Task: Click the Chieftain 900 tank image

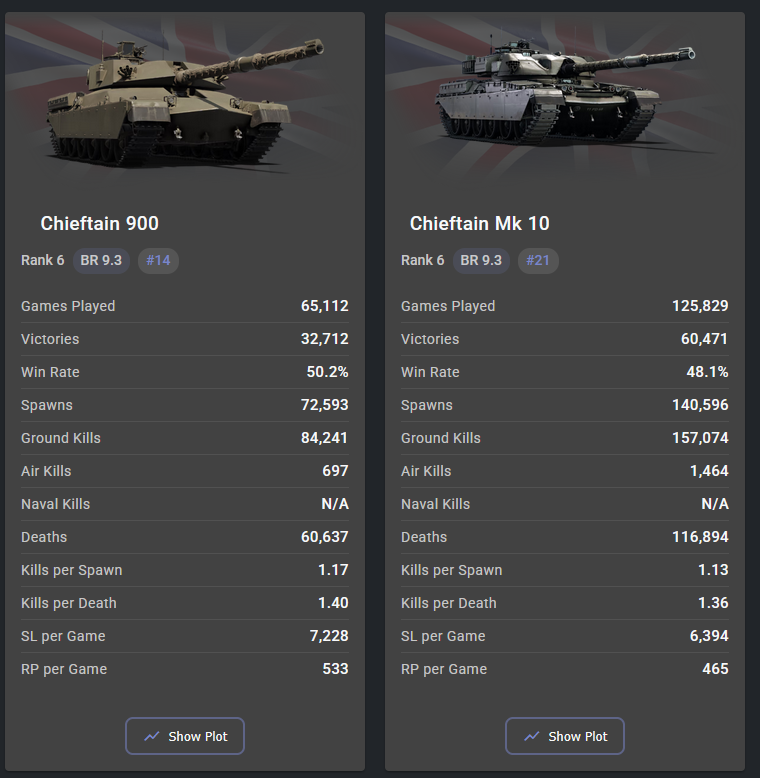Action: coord(185,100)
